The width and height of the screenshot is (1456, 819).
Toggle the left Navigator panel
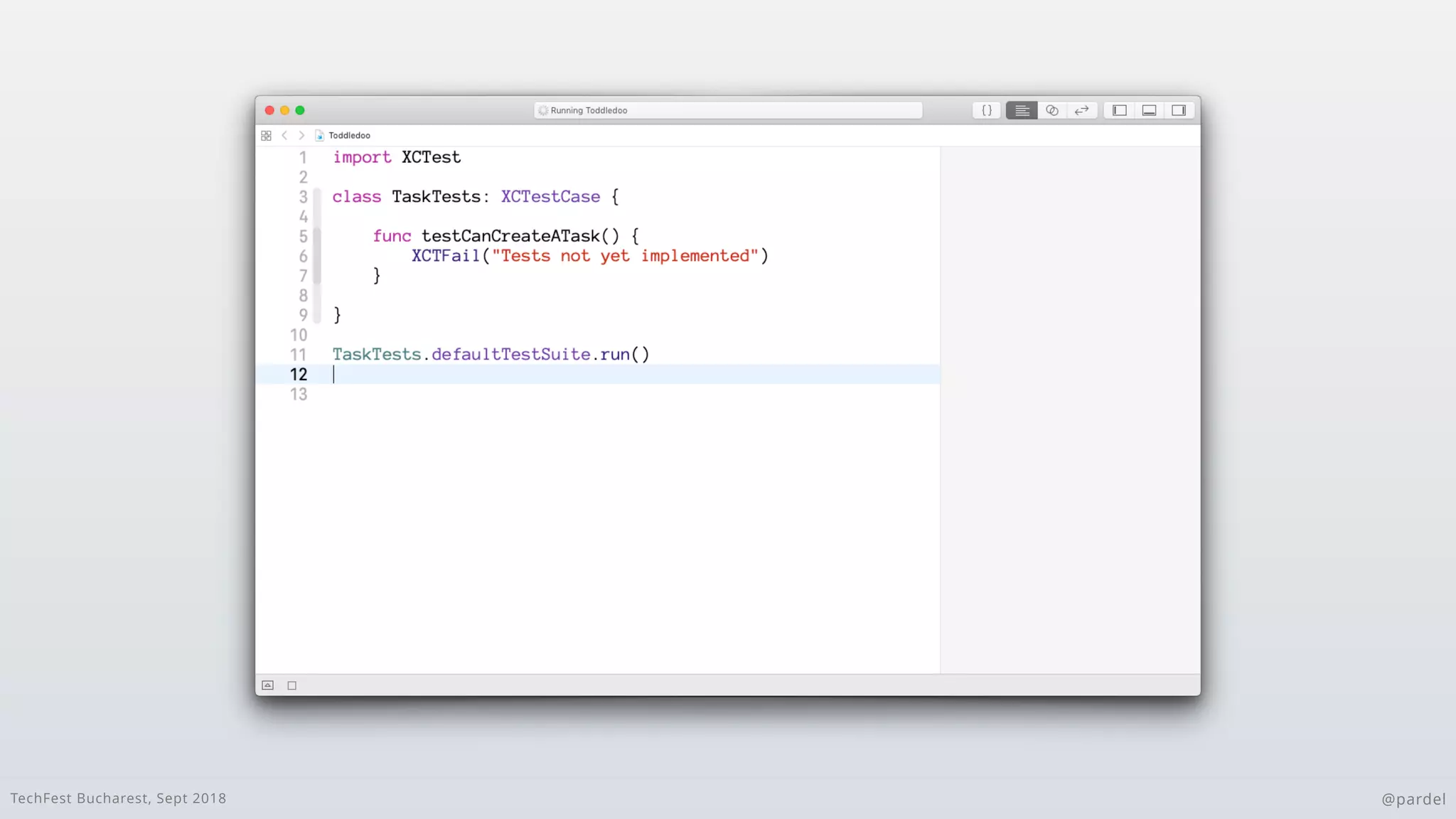tap(1120, 110)
